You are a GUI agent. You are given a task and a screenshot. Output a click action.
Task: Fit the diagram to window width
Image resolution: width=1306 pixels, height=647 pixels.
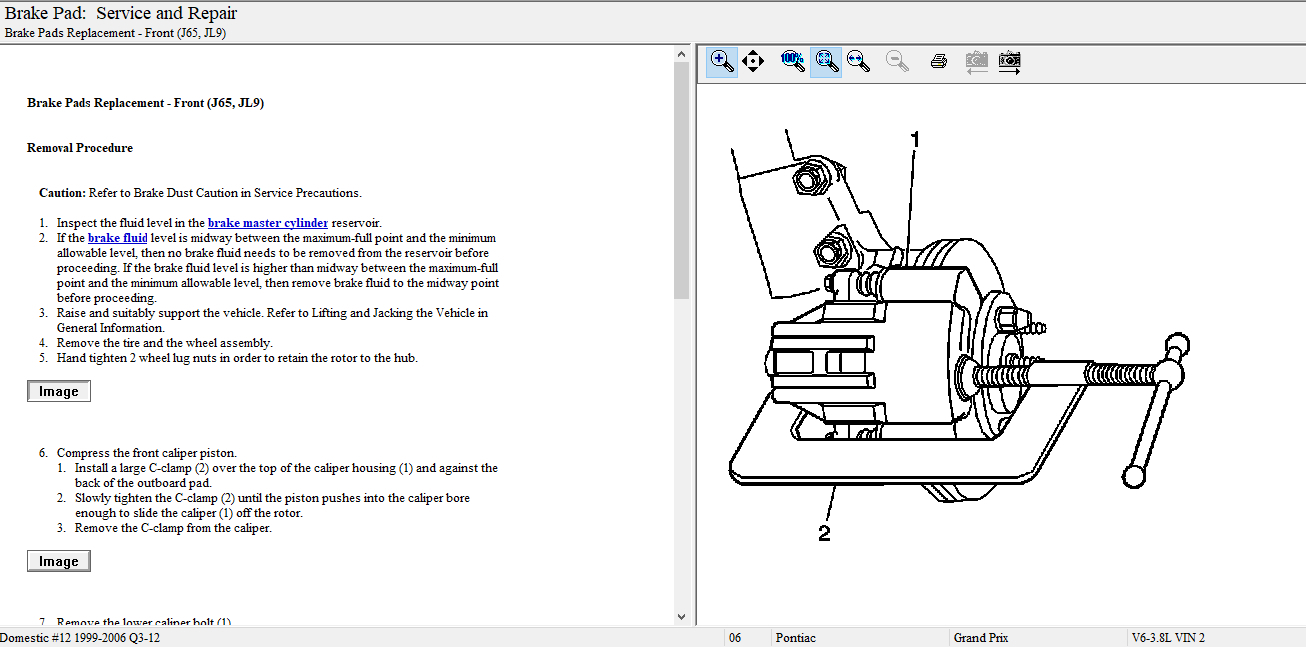858,61
